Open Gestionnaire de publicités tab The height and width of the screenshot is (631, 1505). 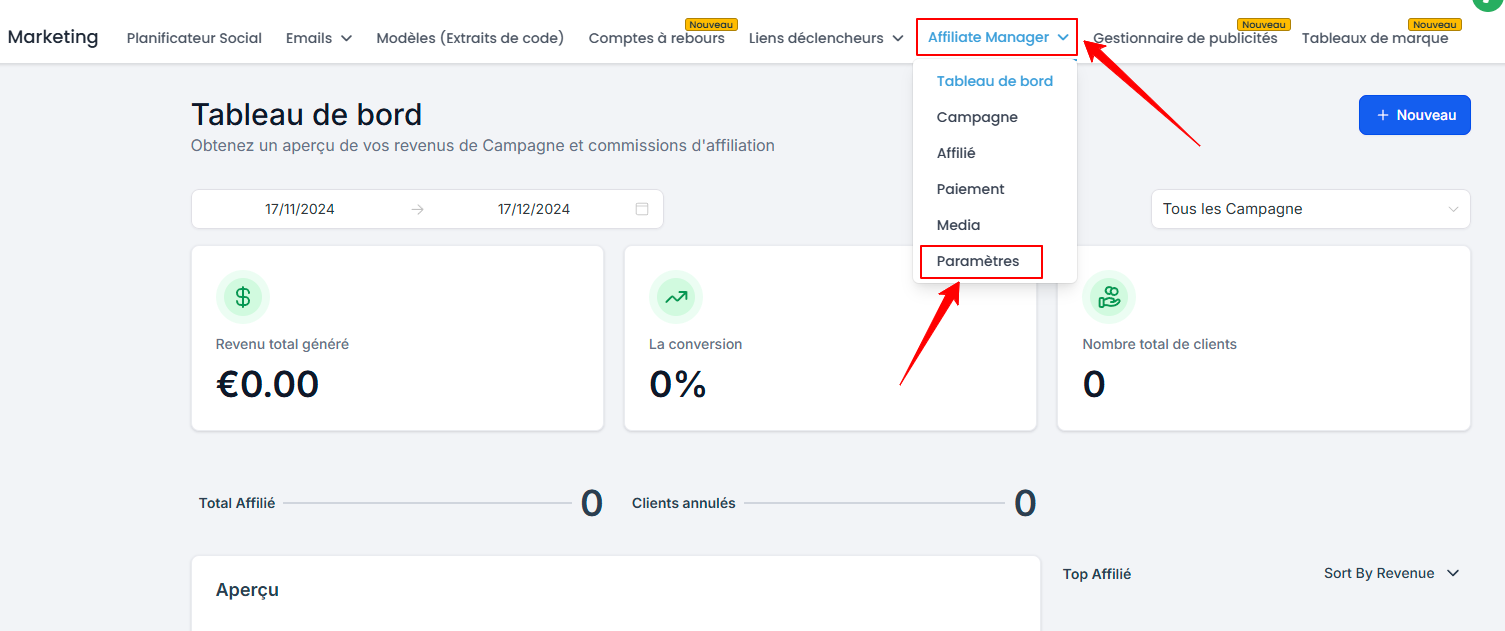tap(1185, 38)
